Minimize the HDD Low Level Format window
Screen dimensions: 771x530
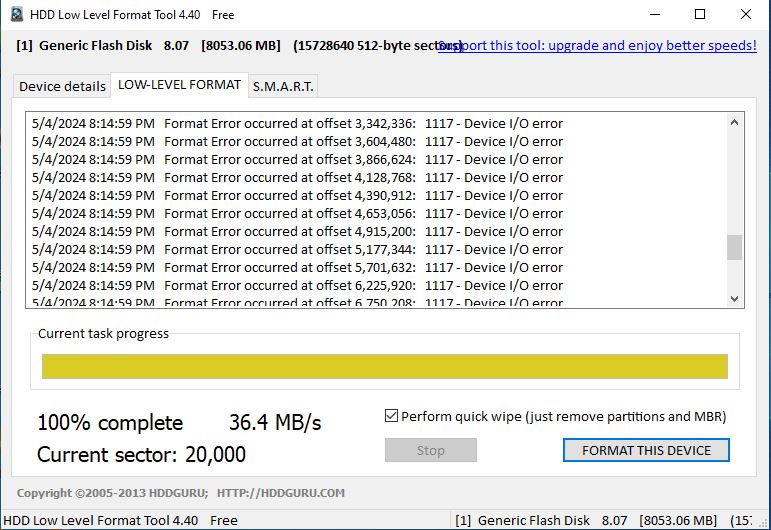pos(654,14)
